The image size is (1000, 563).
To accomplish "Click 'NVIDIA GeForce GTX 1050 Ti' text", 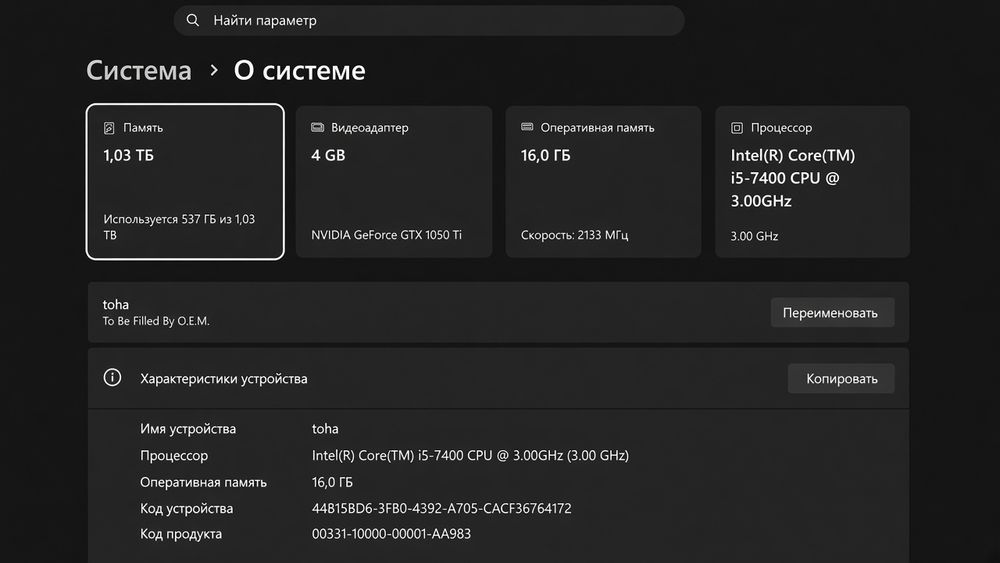I will click(x=386, y=235).
